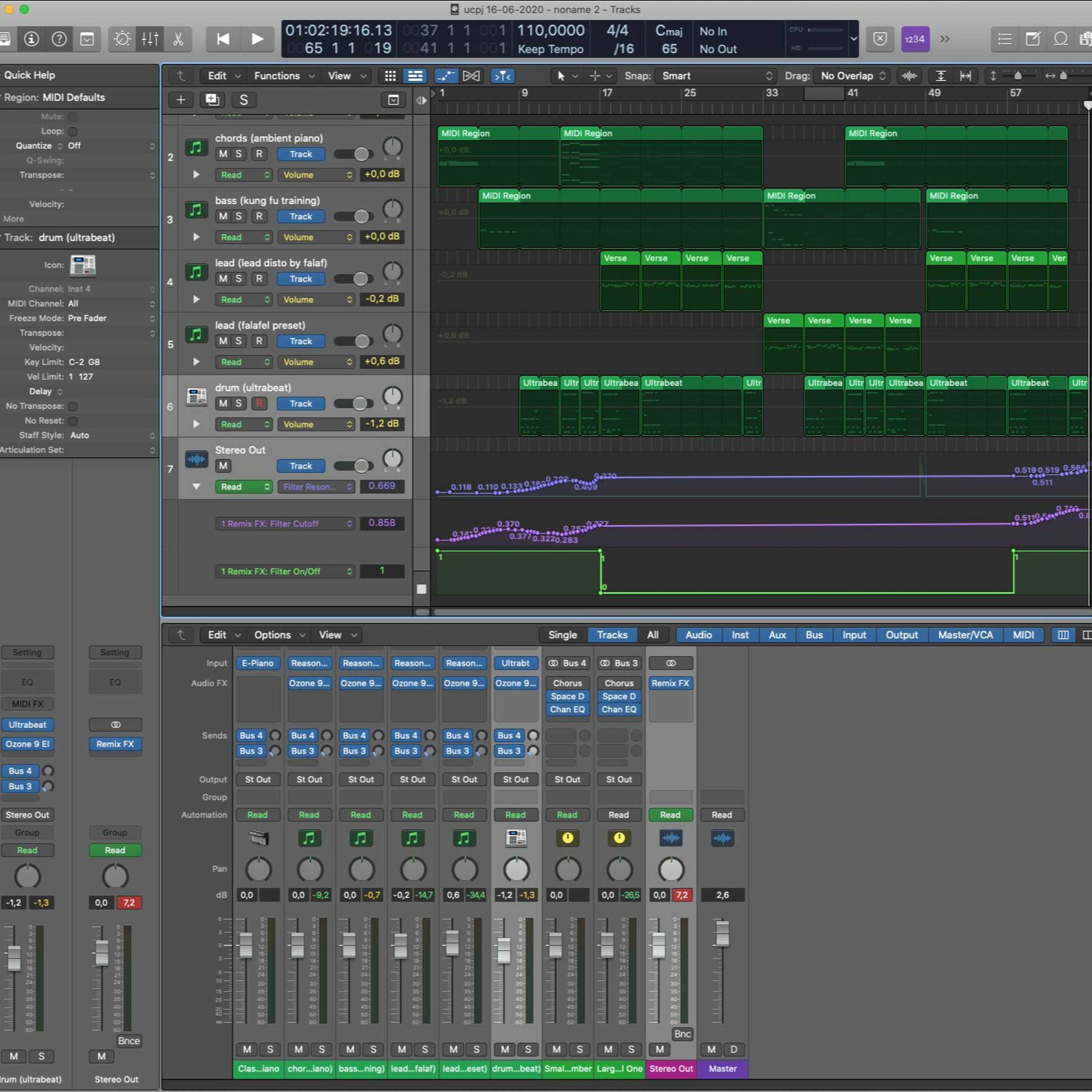Open Smart Controls sun icon
Viewport: 1092px width, 1092px height.
click(122, 39)
